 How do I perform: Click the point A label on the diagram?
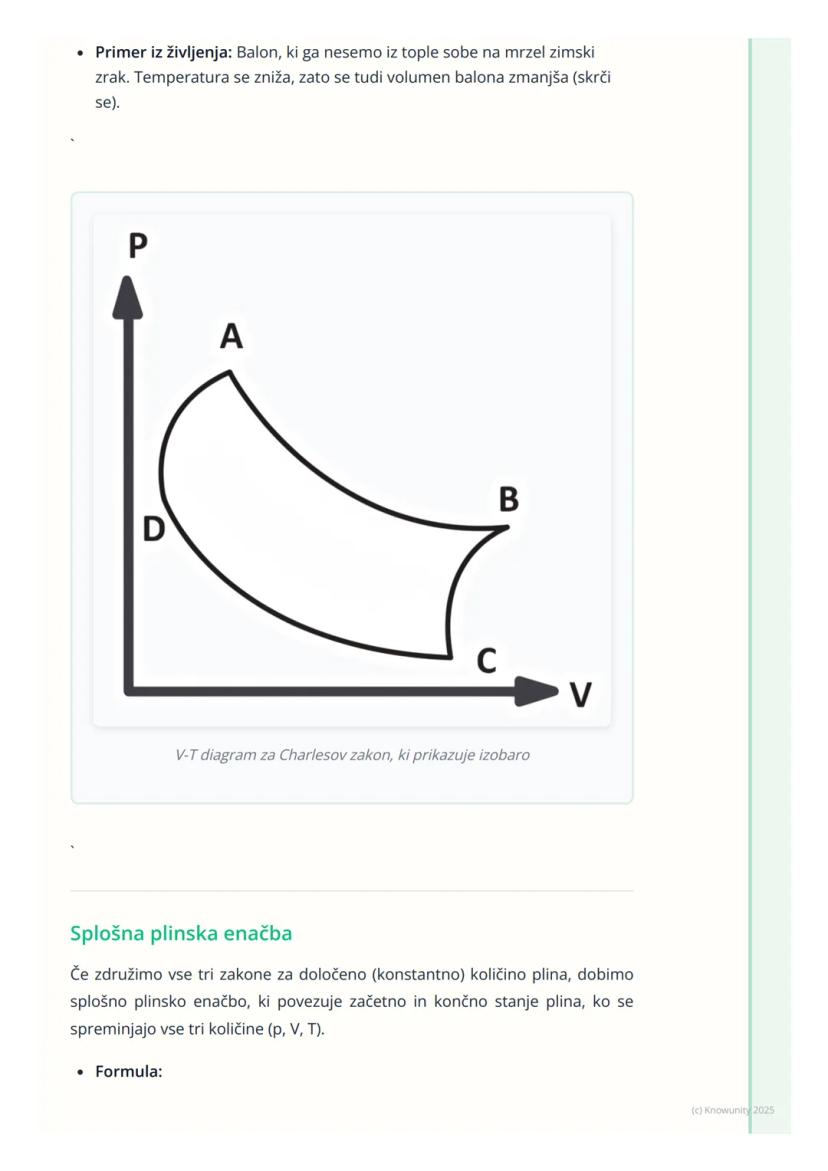pyautogui.click(x=231, y=337)
